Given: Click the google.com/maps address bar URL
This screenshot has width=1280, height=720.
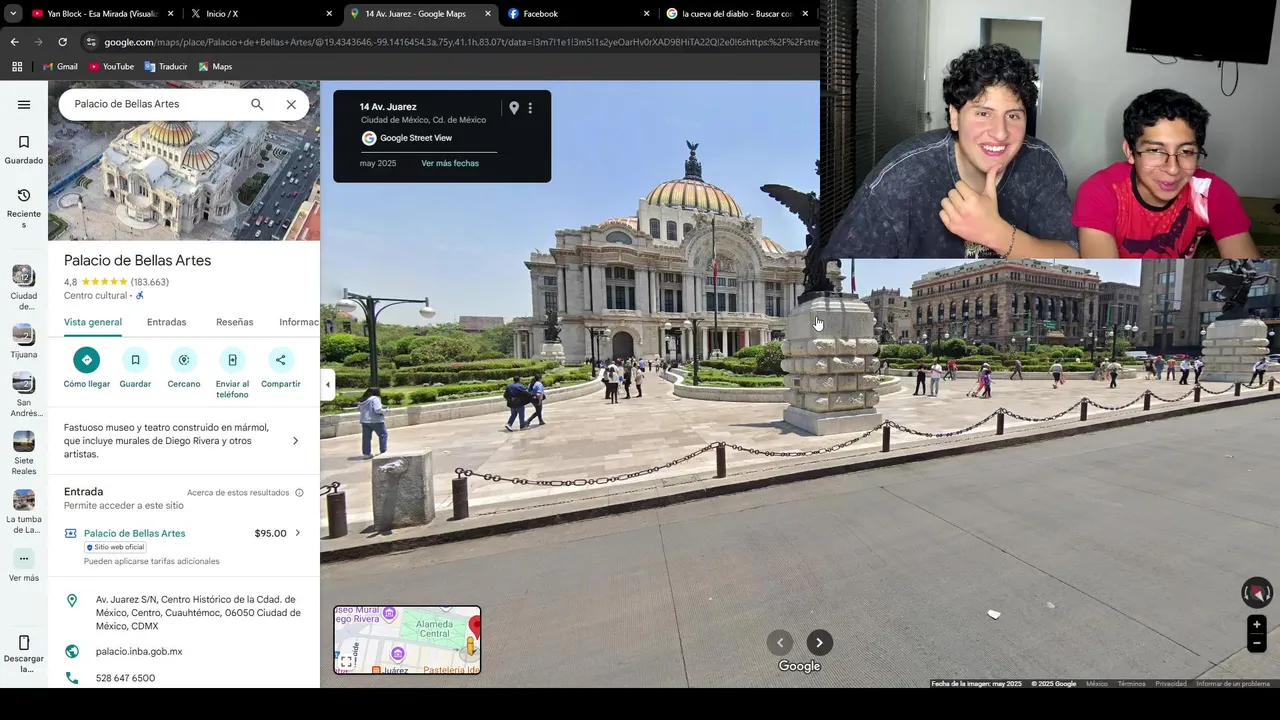Looking at the screenshot, I should tap(460, 42).
